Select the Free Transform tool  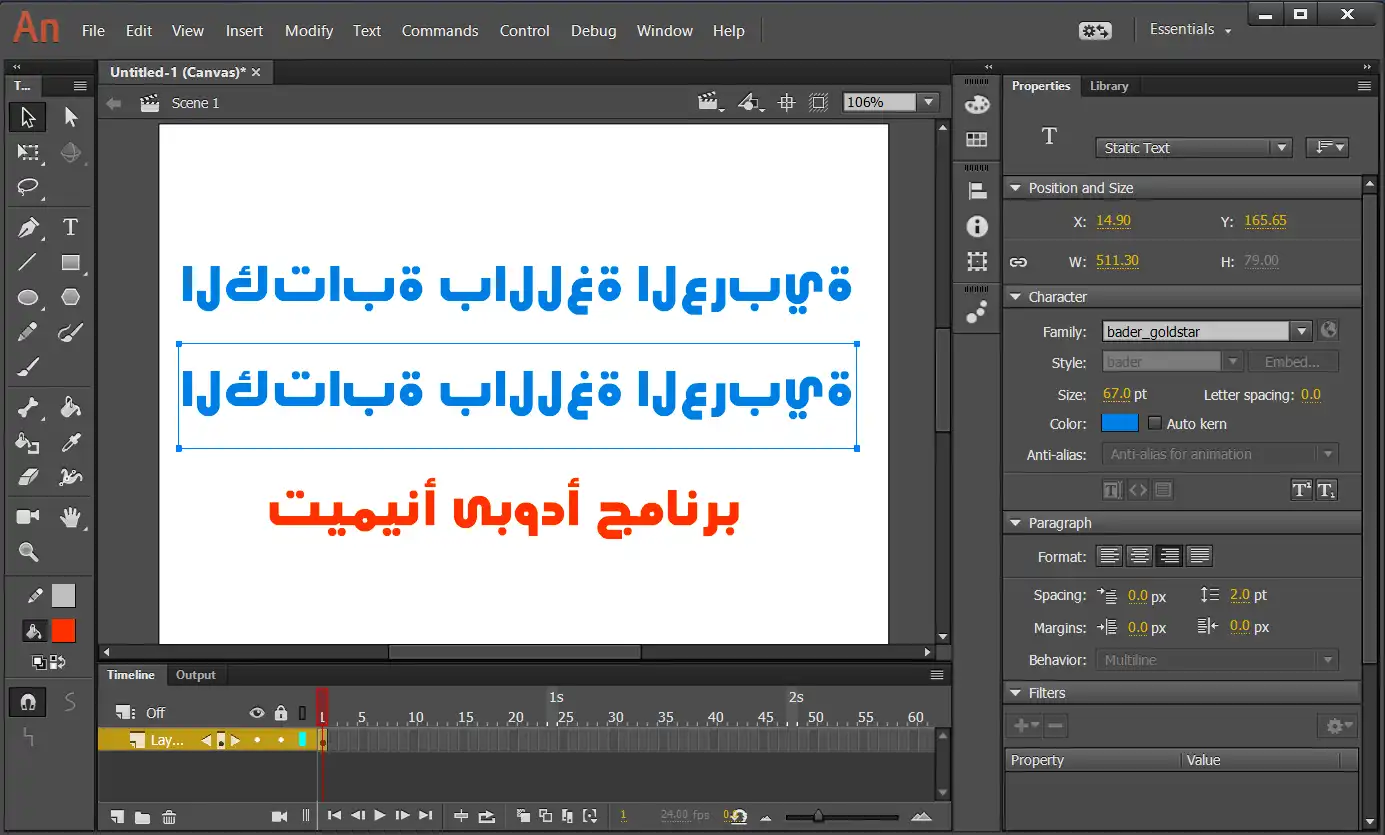28,153
